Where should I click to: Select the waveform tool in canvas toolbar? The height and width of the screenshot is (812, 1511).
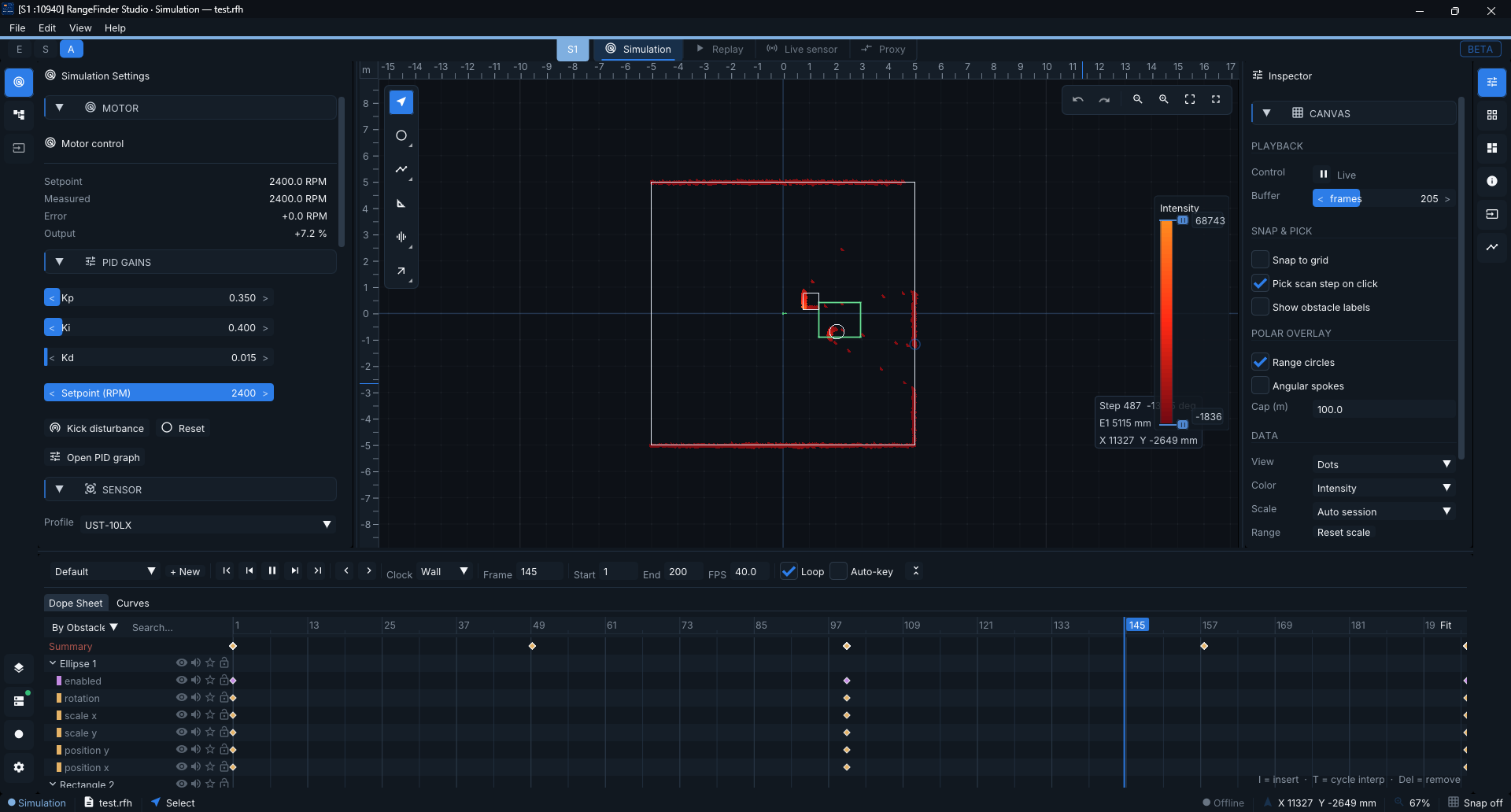(401, 237)
